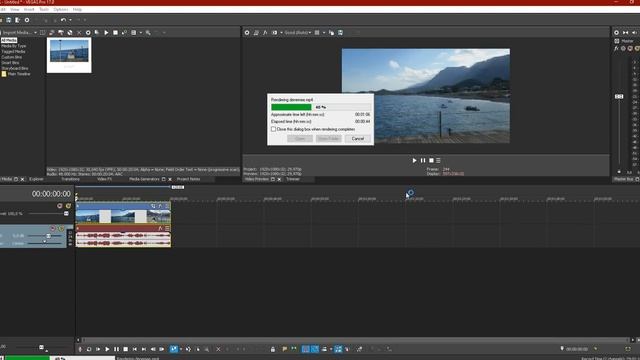Open Project Properties from main toolbar

[27, 20]
